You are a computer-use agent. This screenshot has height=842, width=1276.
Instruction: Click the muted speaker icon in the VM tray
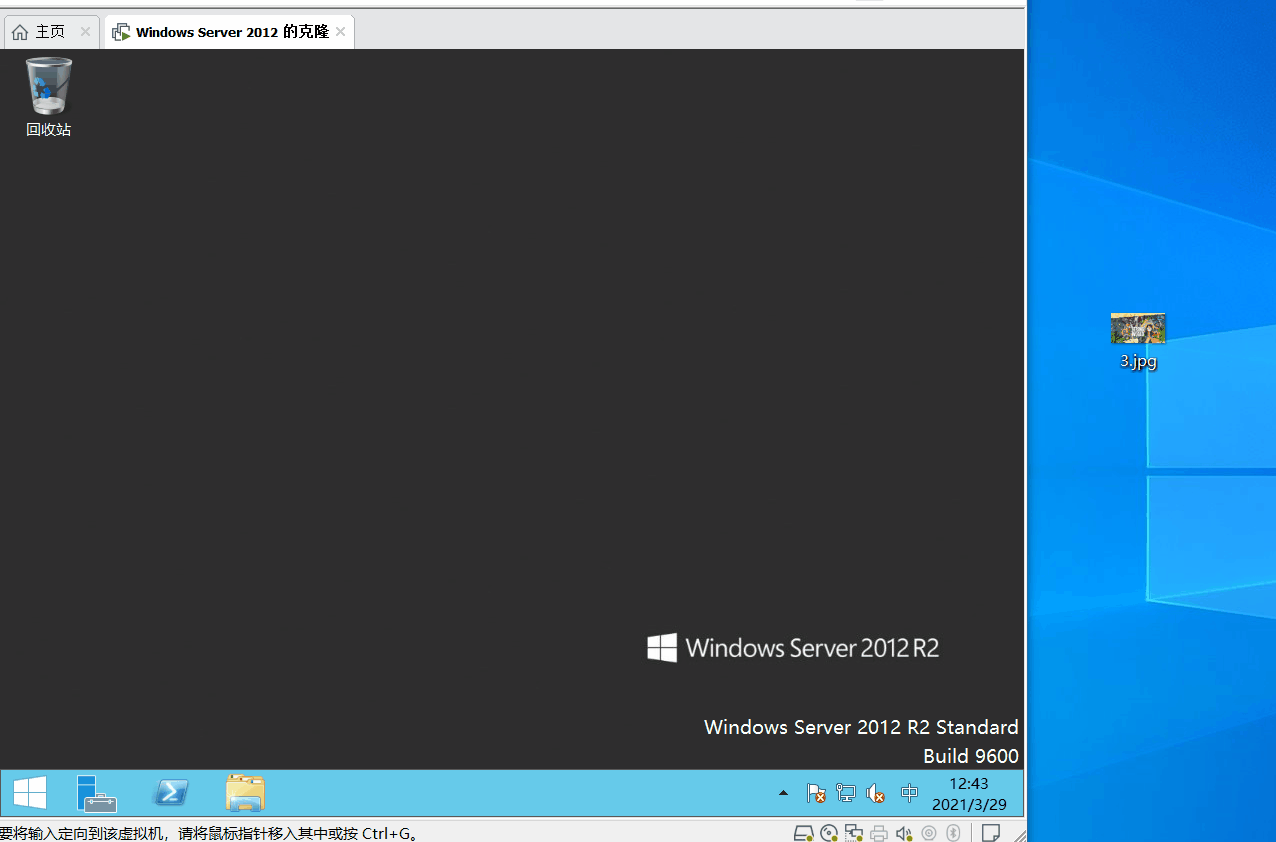(x=875, y=793)
